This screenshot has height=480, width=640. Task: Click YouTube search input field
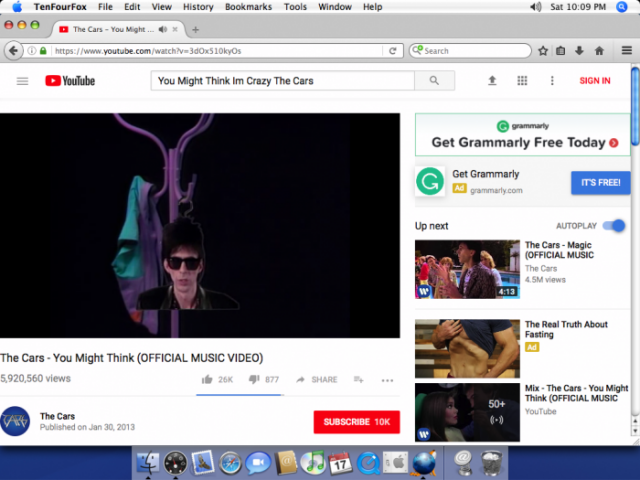tap(282, 81)
